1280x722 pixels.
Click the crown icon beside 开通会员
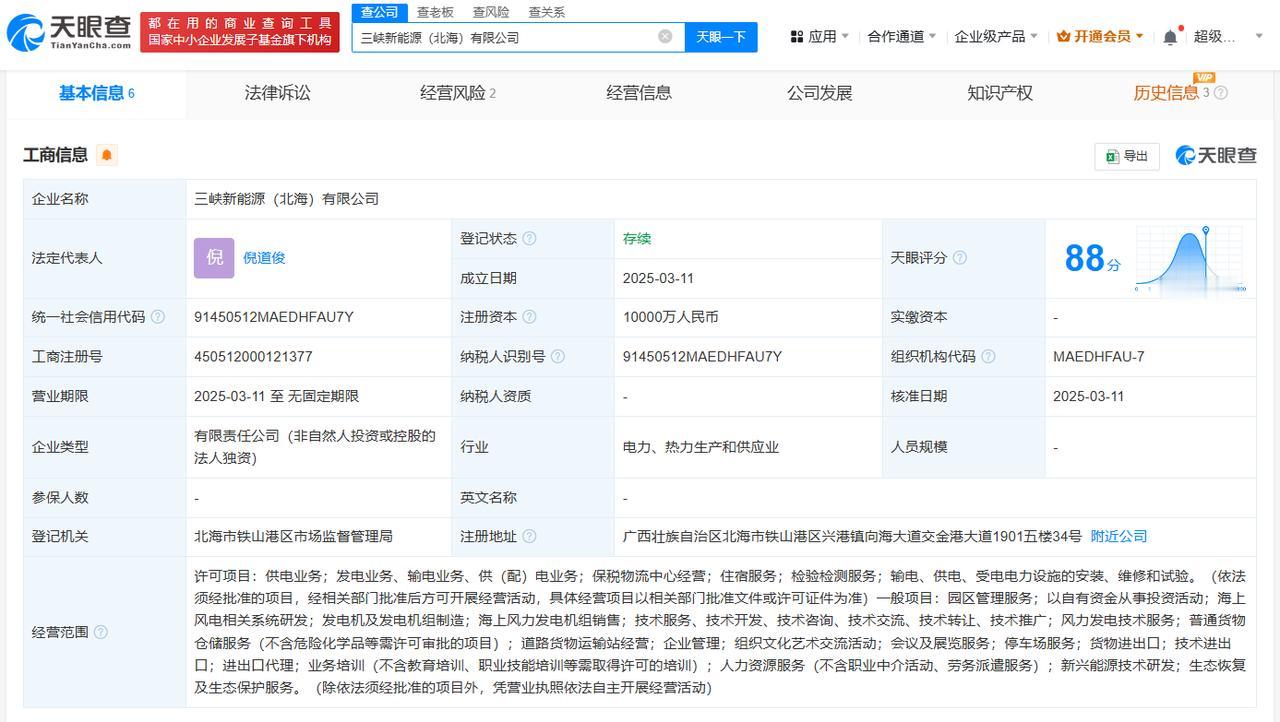(x=1063, y=37)
